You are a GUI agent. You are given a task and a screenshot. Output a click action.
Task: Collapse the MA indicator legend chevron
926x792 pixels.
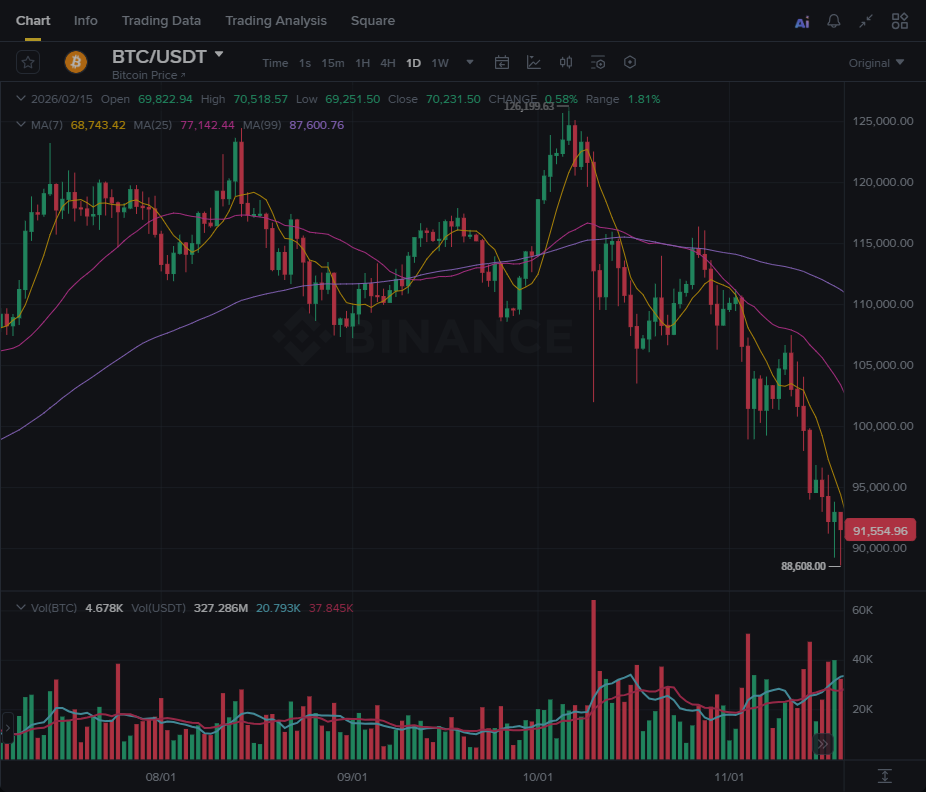tap(21, 125)
